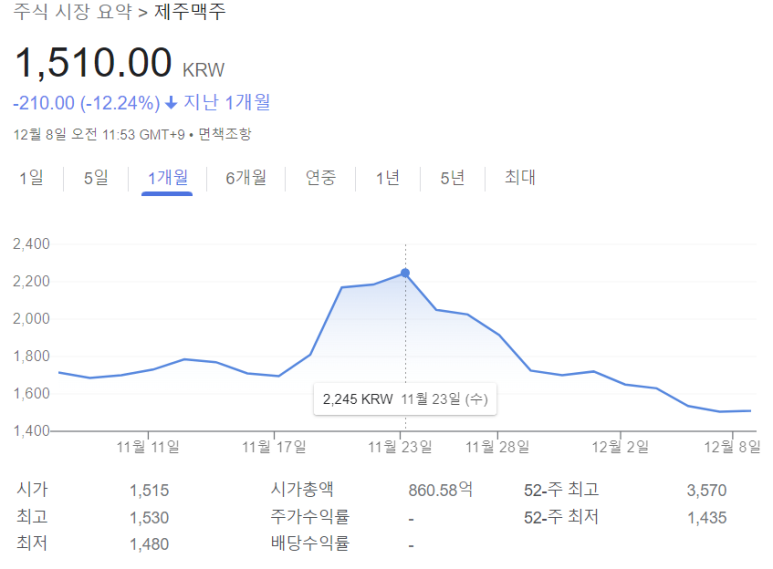Viewport: 773px width, 569px height.
Task: Click the 11월 28일 x-axis label
Action: click(x=497, y=447)
